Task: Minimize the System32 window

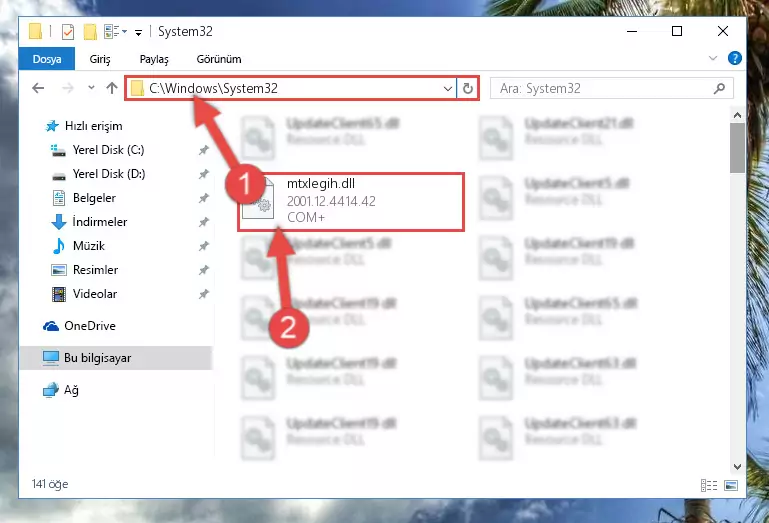Action: 632,31
